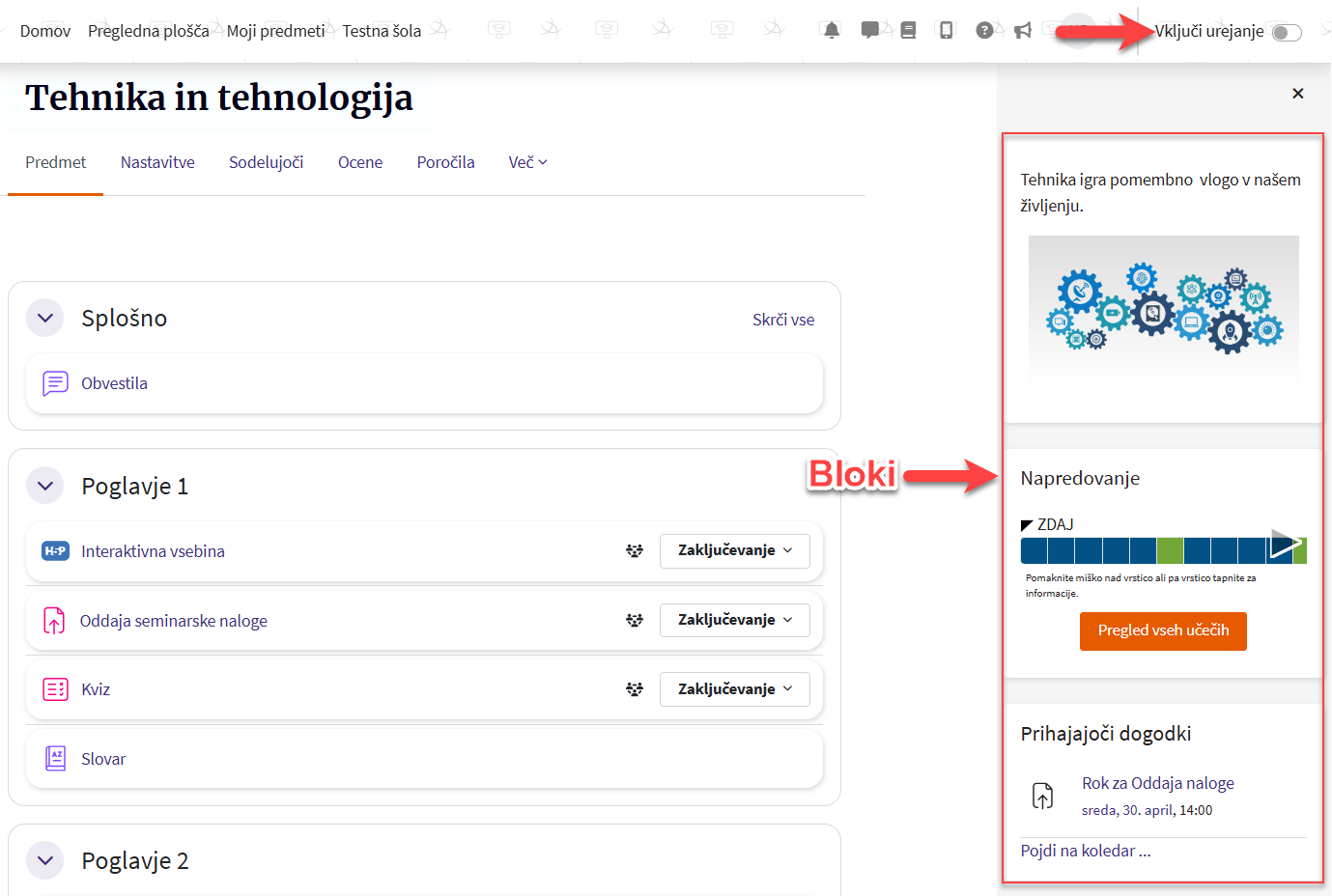Toggle the Vključi urejanje switch

1286,33
